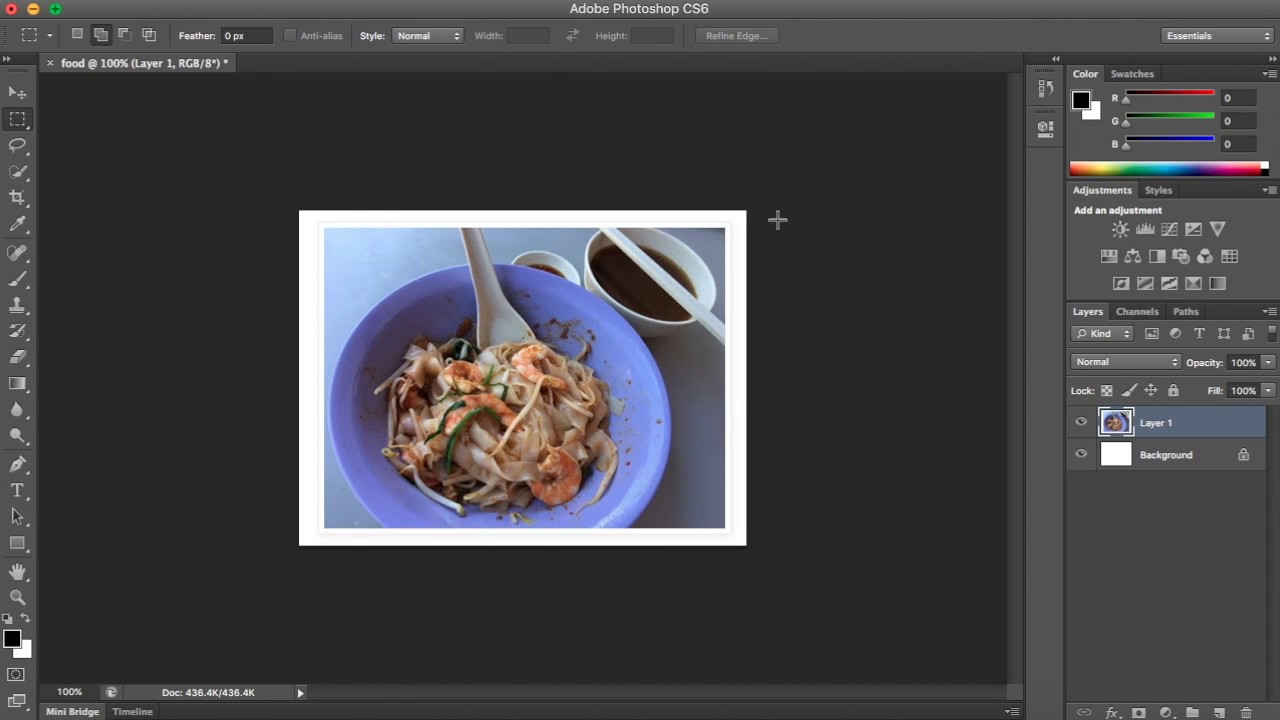Click the Refine Edge button
The width and height of the screenshot is (1280, 720).
point(736,36)
